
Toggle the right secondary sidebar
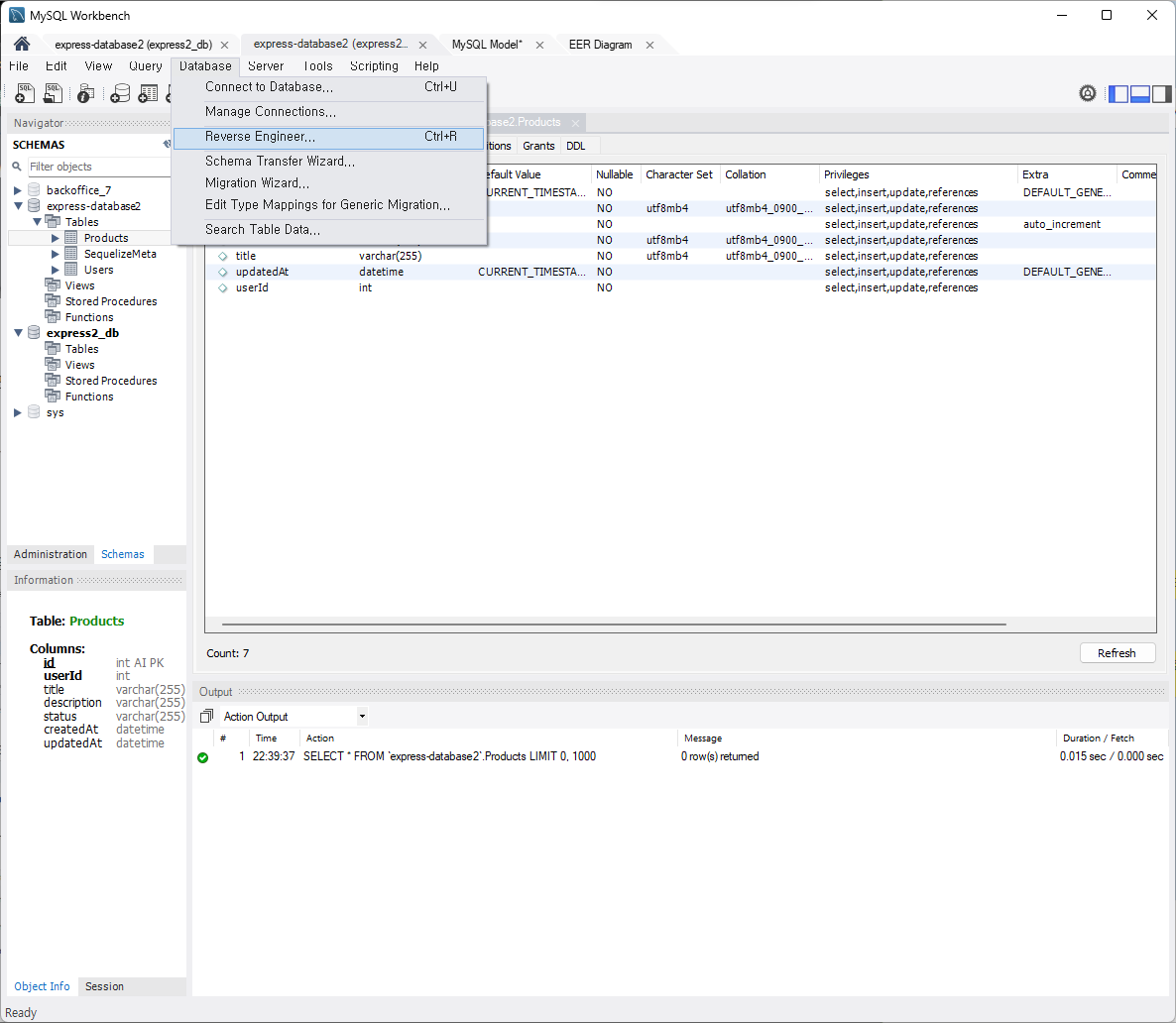coord(1162,94)
